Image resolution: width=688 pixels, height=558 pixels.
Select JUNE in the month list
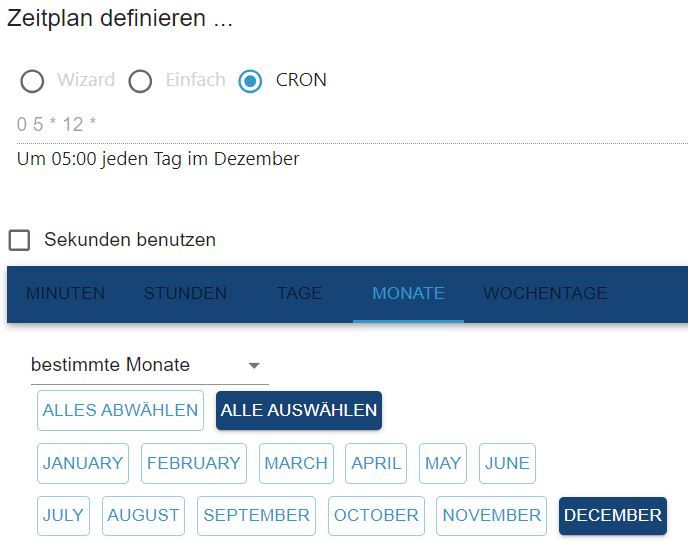(x=507, y=464)
